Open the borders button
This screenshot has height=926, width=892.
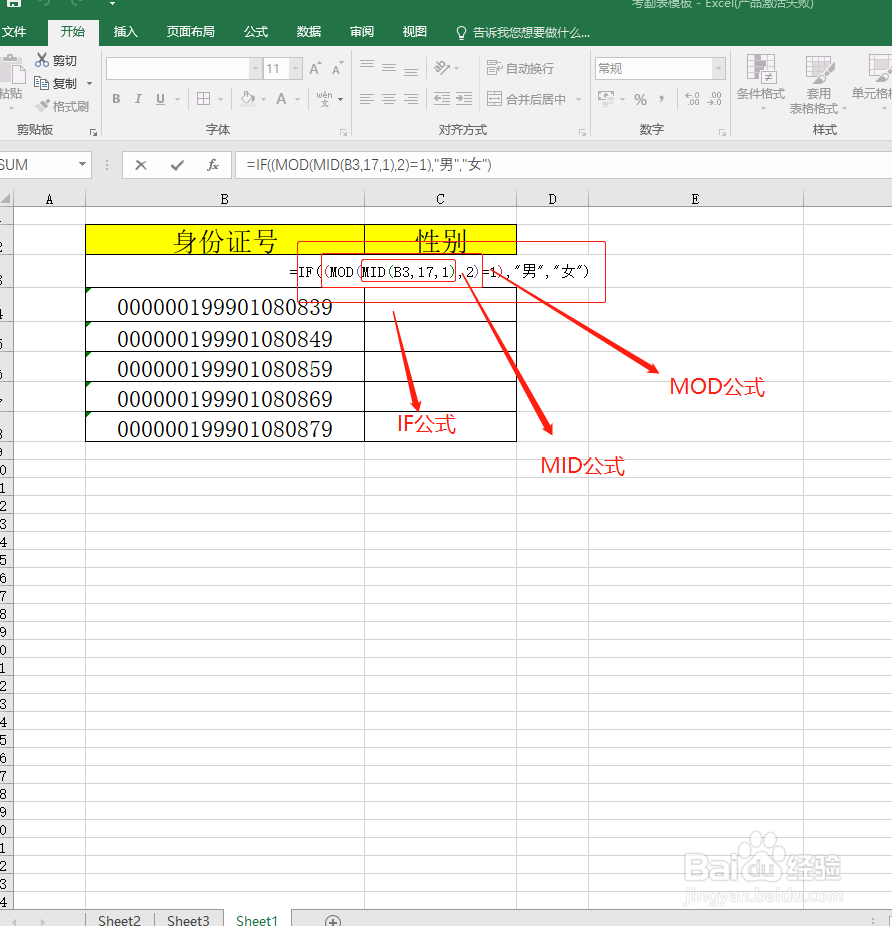pos(203,99)
